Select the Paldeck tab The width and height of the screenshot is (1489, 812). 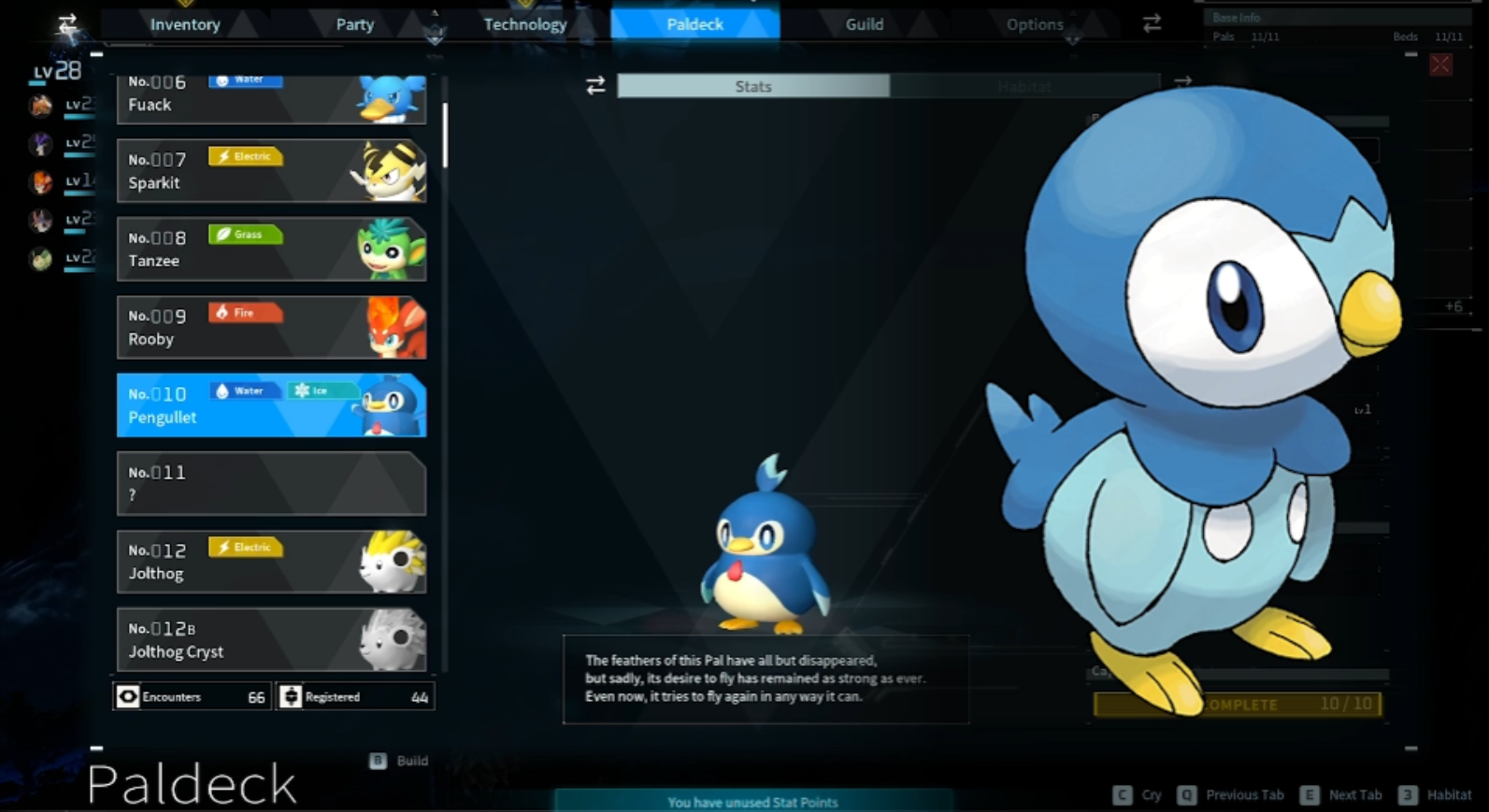(x=694, y=24)
